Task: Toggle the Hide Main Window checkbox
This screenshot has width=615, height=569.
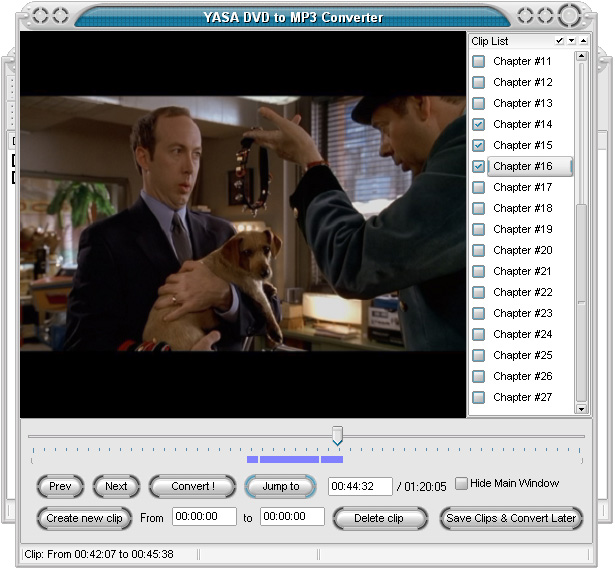Action: pos(461,483)
